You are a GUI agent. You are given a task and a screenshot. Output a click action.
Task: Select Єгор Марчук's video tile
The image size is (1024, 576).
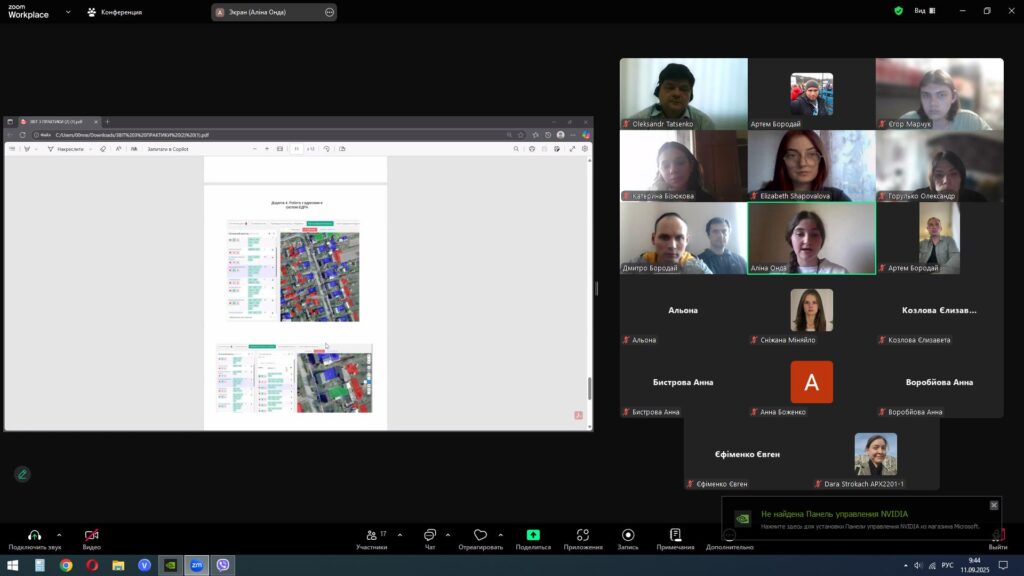940,94
